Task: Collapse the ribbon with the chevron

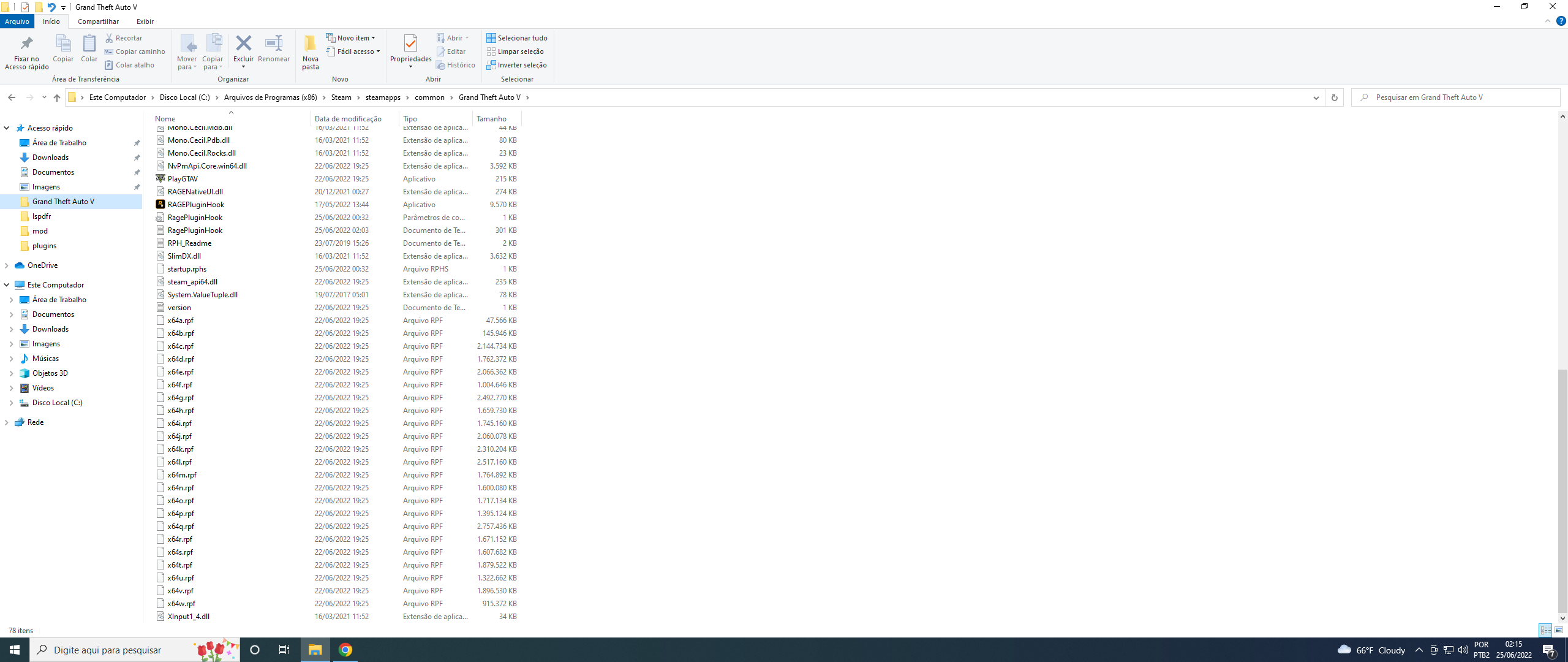Action: click(1547, 21)
